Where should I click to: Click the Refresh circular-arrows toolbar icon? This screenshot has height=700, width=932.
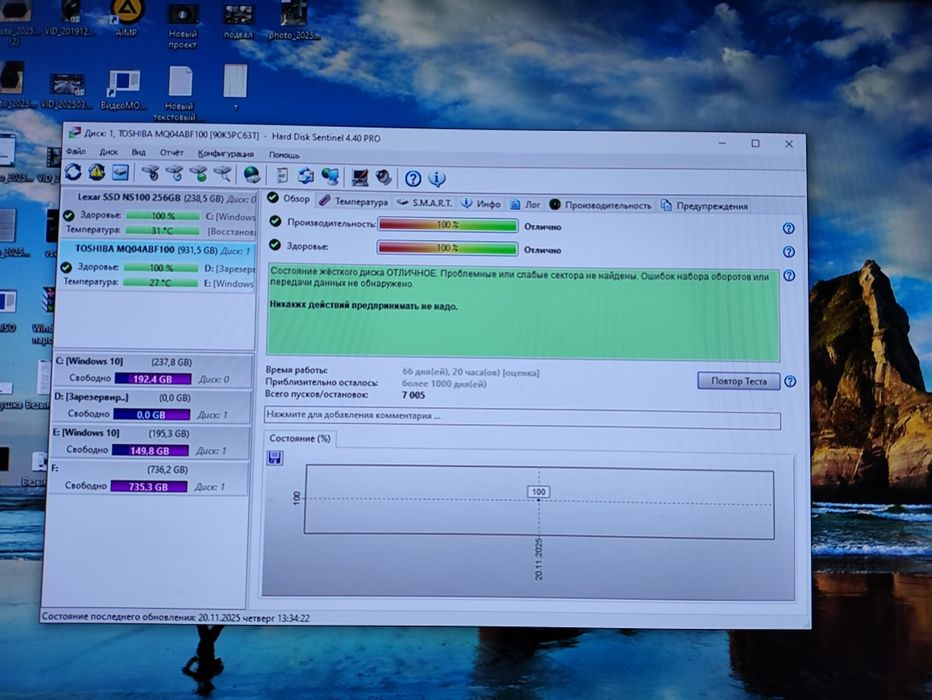[x=74, y=172]
